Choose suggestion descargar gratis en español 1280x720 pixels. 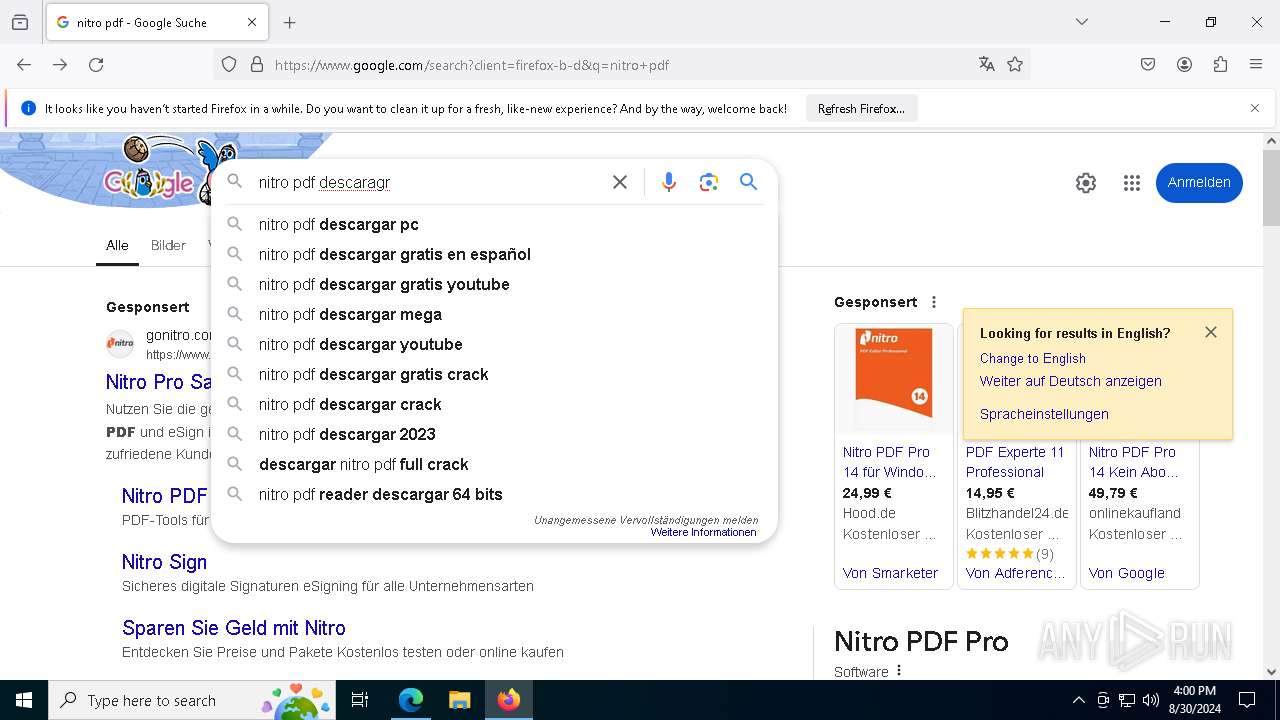coord(494,254)
